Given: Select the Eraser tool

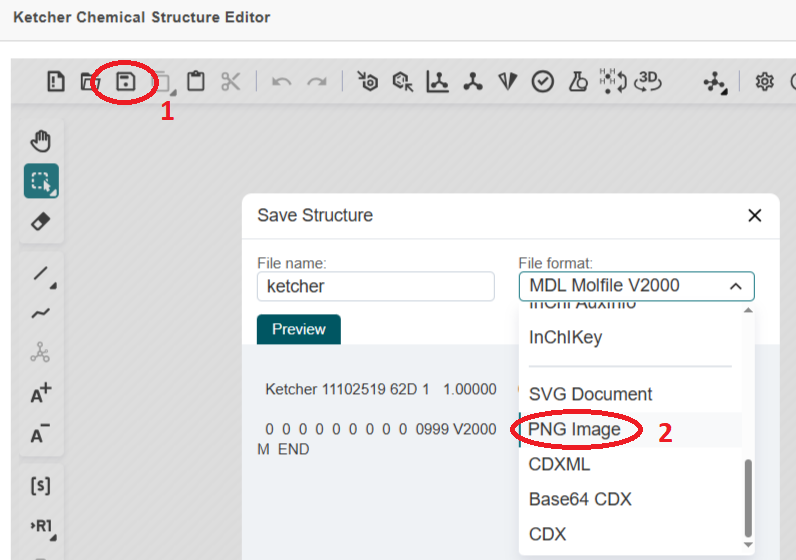Looking at the screenshot, I should [41, 221].
